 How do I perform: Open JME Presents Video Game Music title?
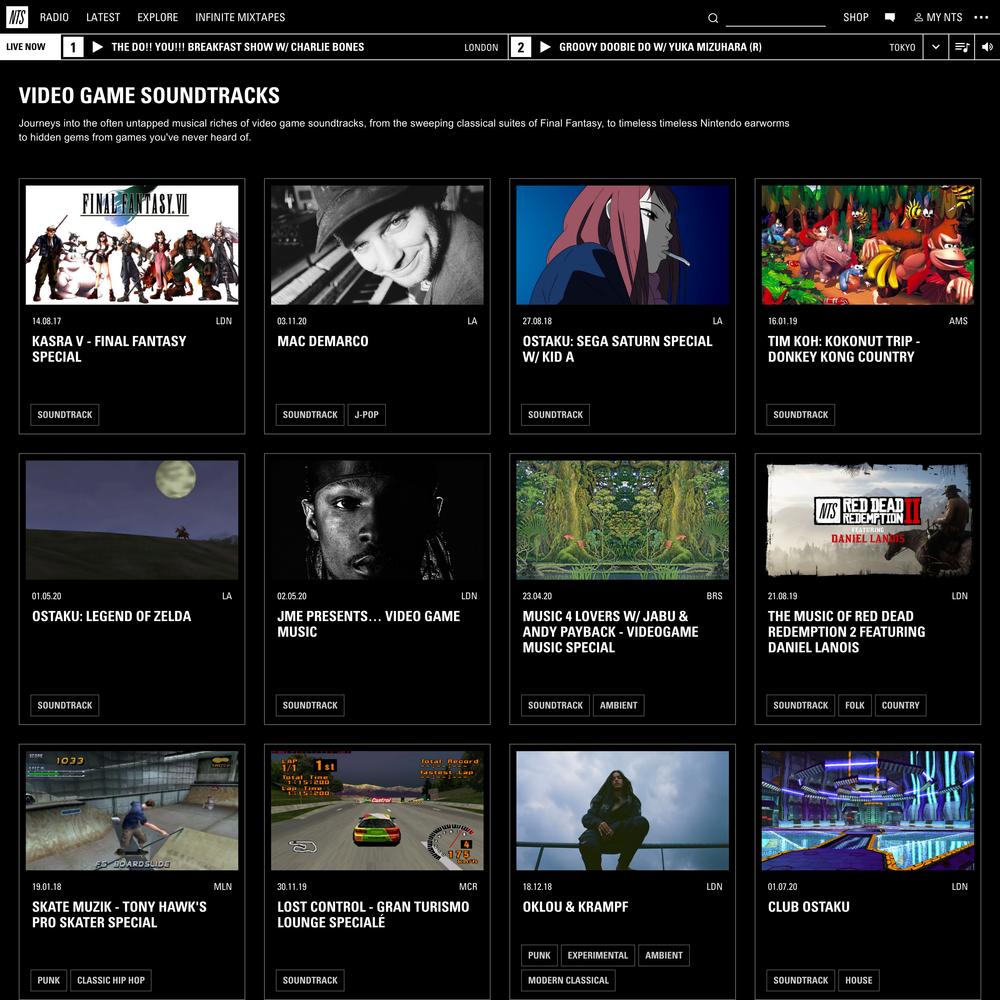point(369,624)
